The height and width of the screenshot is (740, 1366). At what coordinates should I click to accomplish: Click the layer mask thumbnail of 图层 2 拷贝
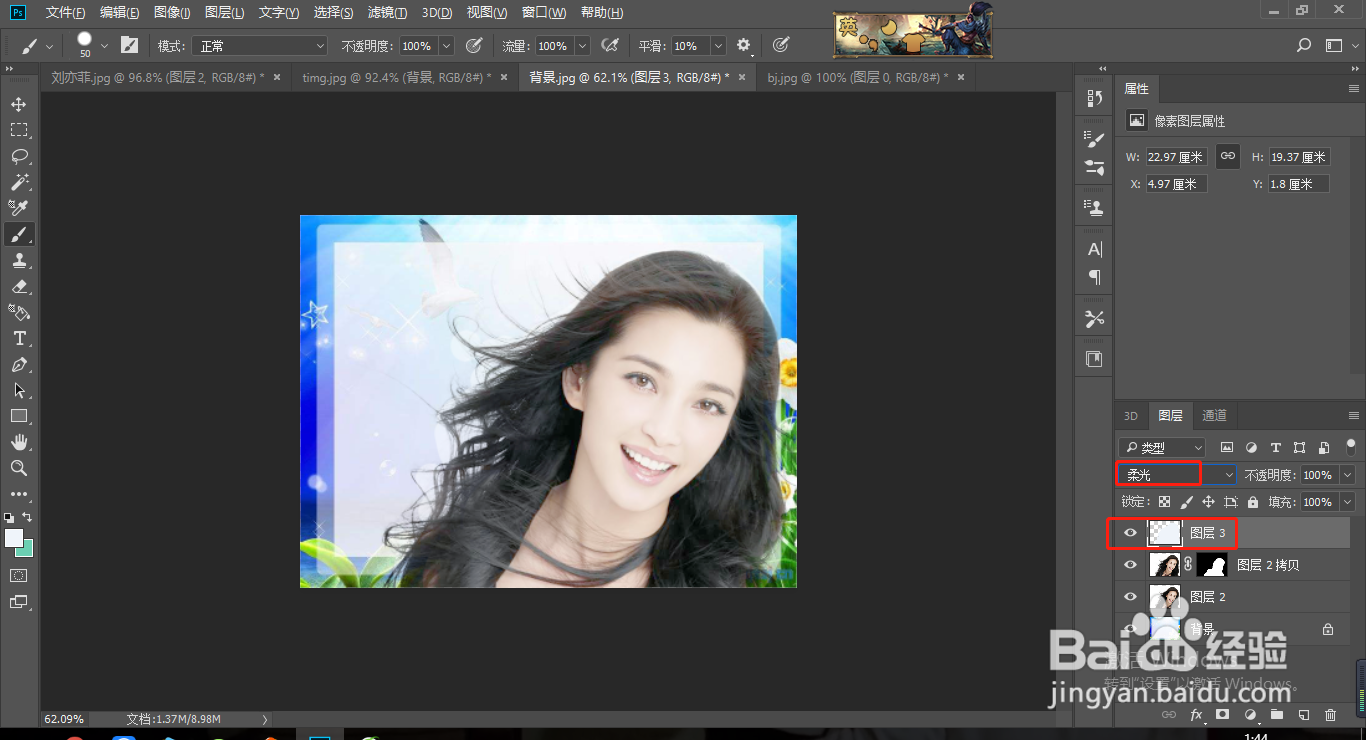coord(1211,565)
